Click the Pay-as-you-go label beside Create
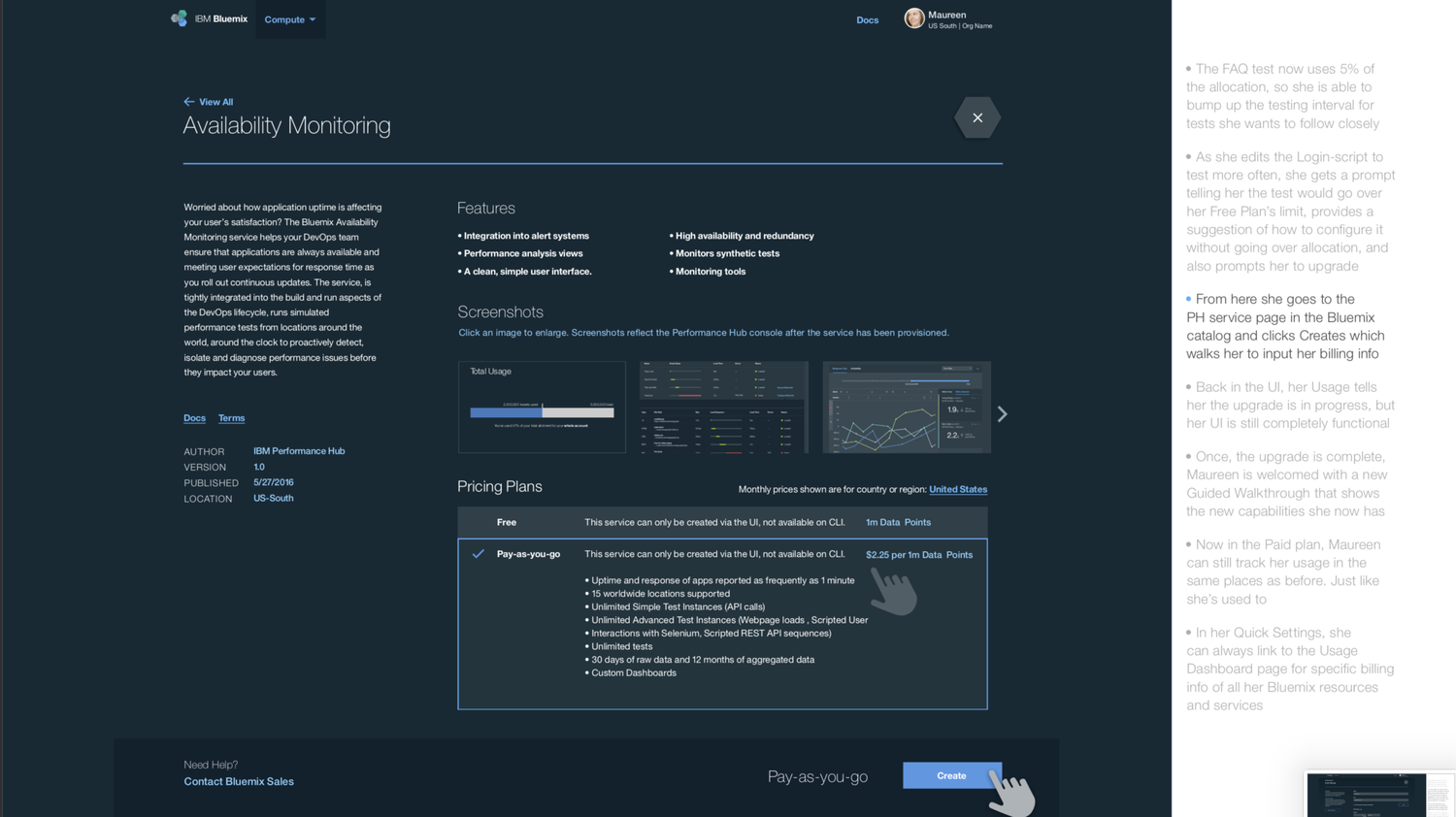1456x817 pixels. pos(817,776)
